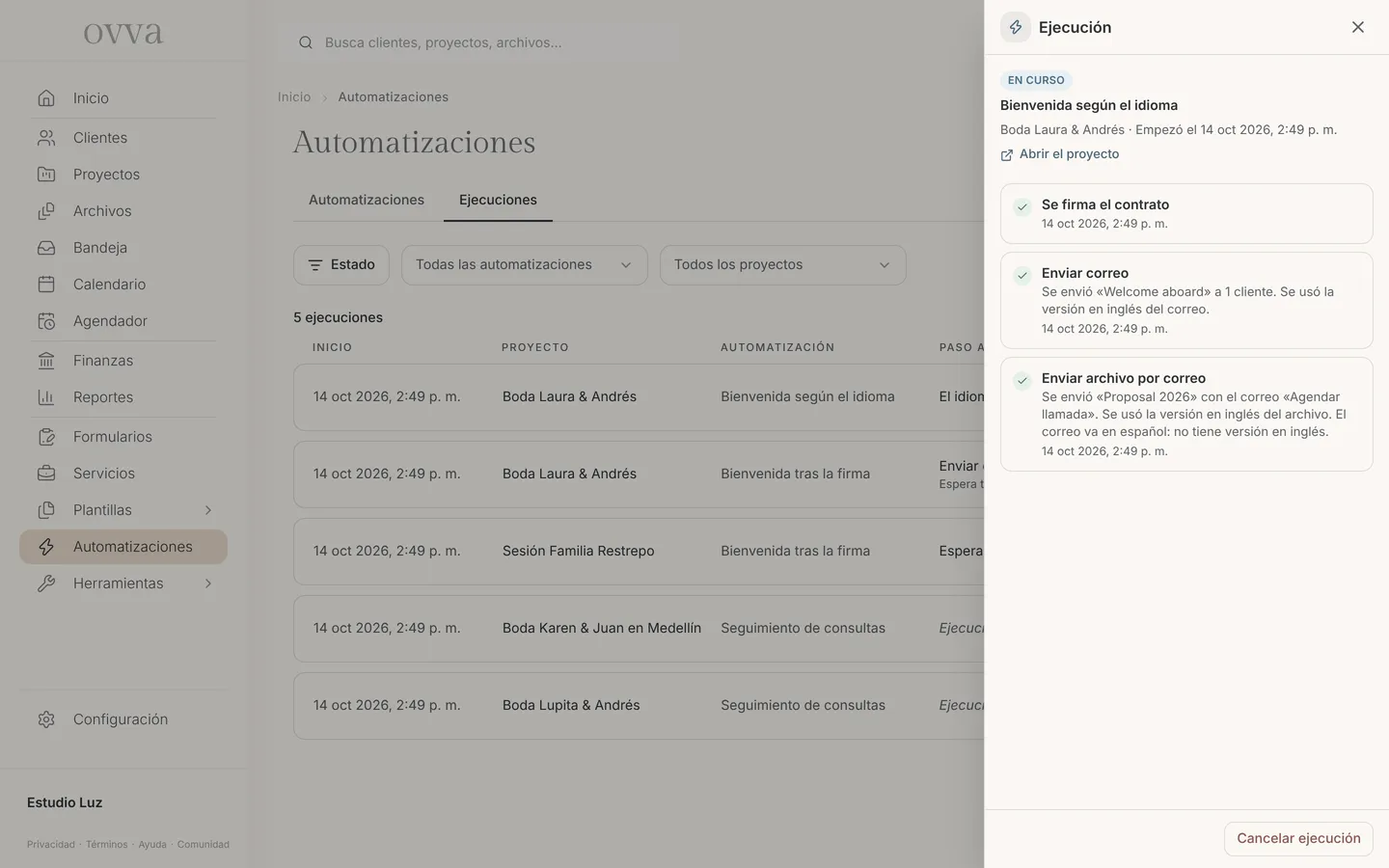Viewport: 1389px width, 868px height.
Task: Open the Comunidad footer link
Action: (x=204, y=845)
